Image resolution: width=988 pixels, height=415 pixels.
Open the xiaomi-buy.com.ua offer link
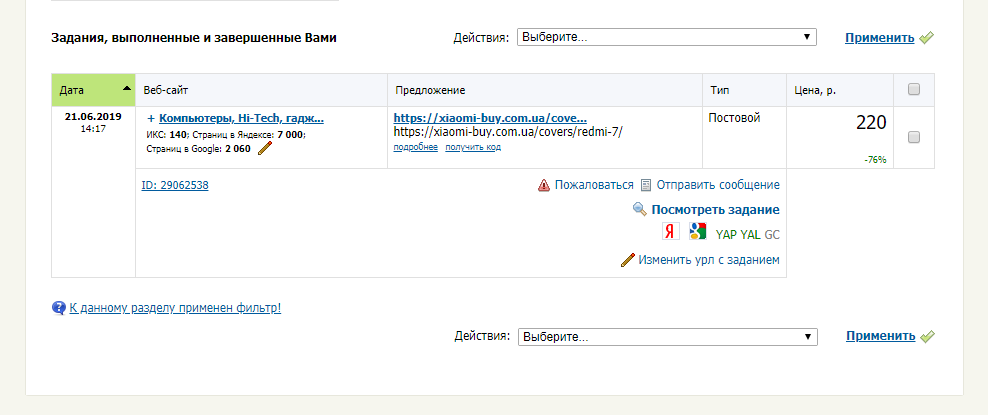click(x=490, y=118)
